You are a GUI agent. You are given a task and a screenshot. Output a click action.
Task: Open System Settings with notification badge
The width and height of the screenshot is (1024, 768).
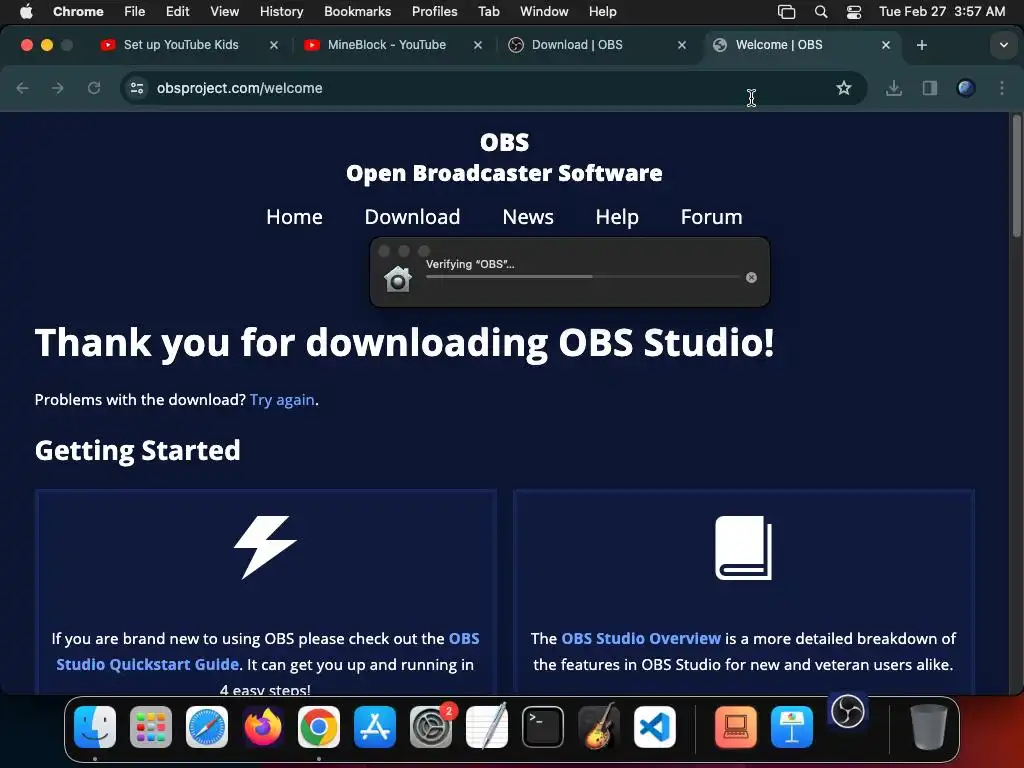pos(431,727)
